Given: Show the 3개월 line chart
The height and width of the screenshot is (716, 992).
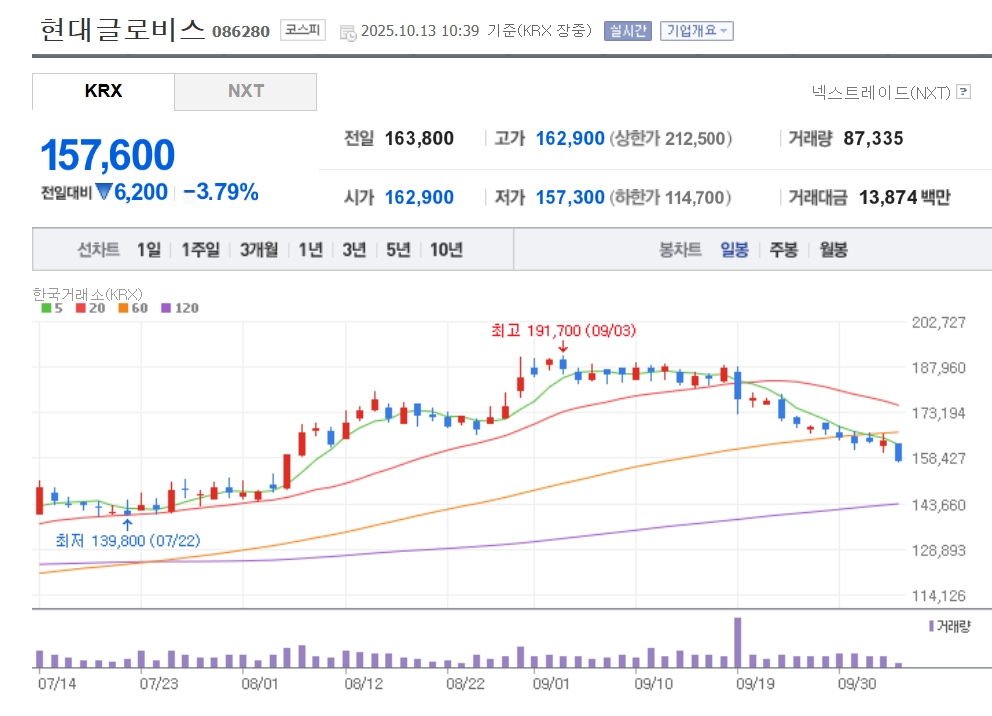Looking at the screenshot, I should [x=259, y=250].
